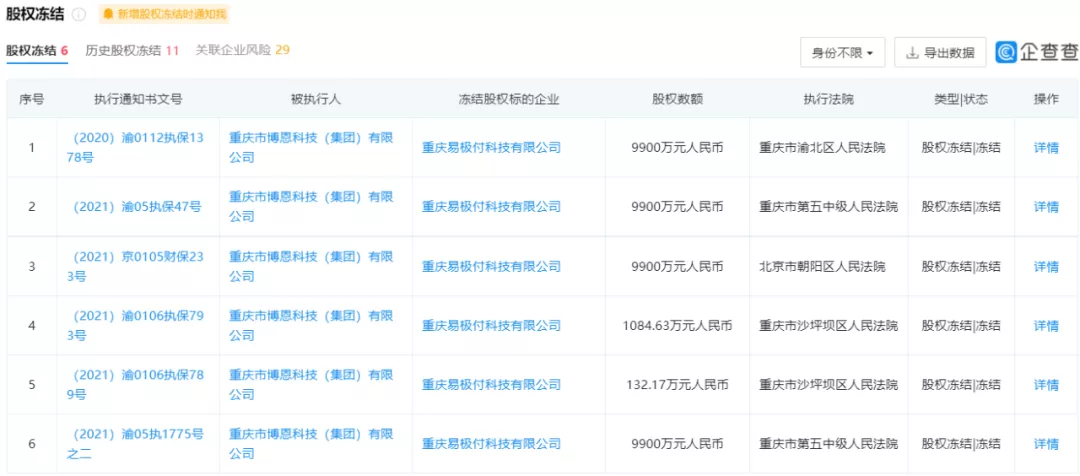Open 重庆市博恩科技 executee link in row 2
The image size is (1080, 476).
(x=311, y=207)
